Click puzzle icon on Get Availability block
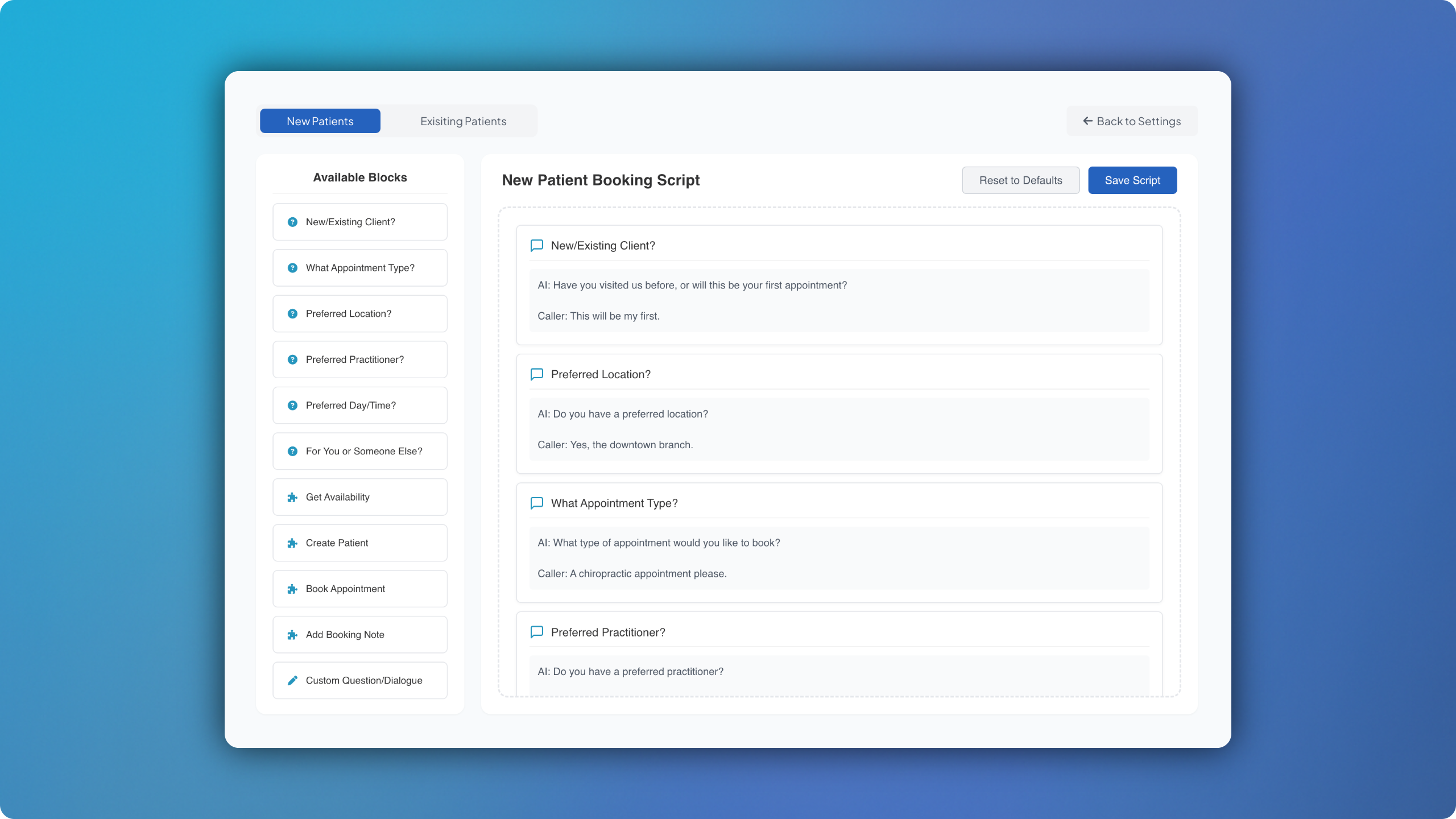The width and height of the screenshot is (1456, 819). pos(292,497)
